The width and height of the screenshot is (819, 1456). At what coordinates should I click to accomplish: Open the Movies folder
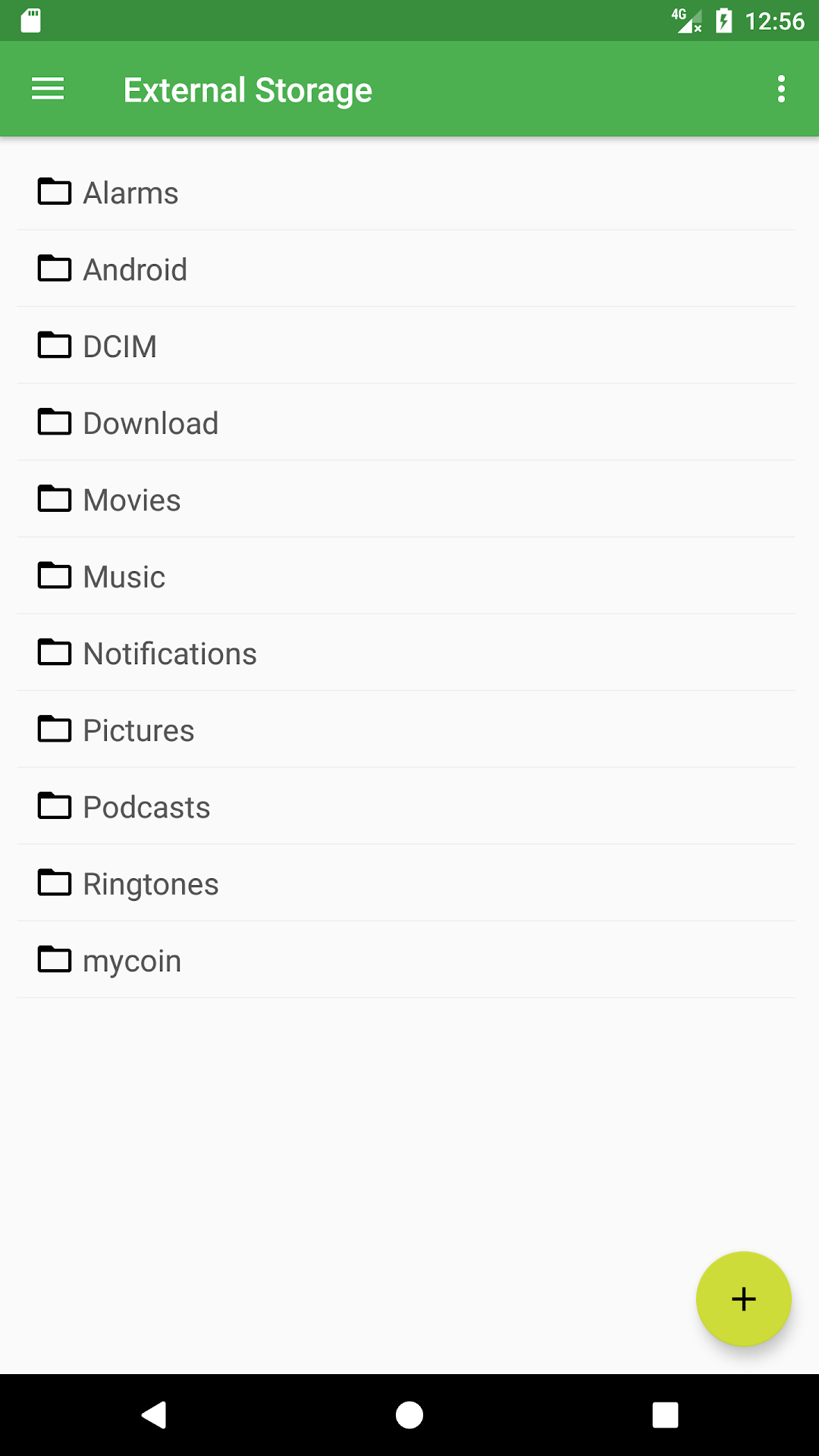[x=406, y=499]
